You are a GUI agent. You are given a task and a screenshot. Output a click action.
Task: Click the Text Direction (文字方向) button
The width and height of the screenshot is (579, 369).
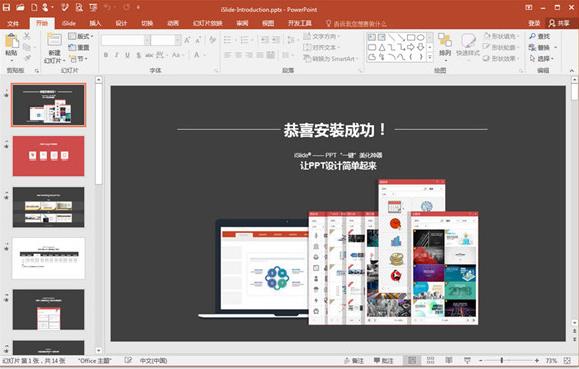tap(321, 36)
